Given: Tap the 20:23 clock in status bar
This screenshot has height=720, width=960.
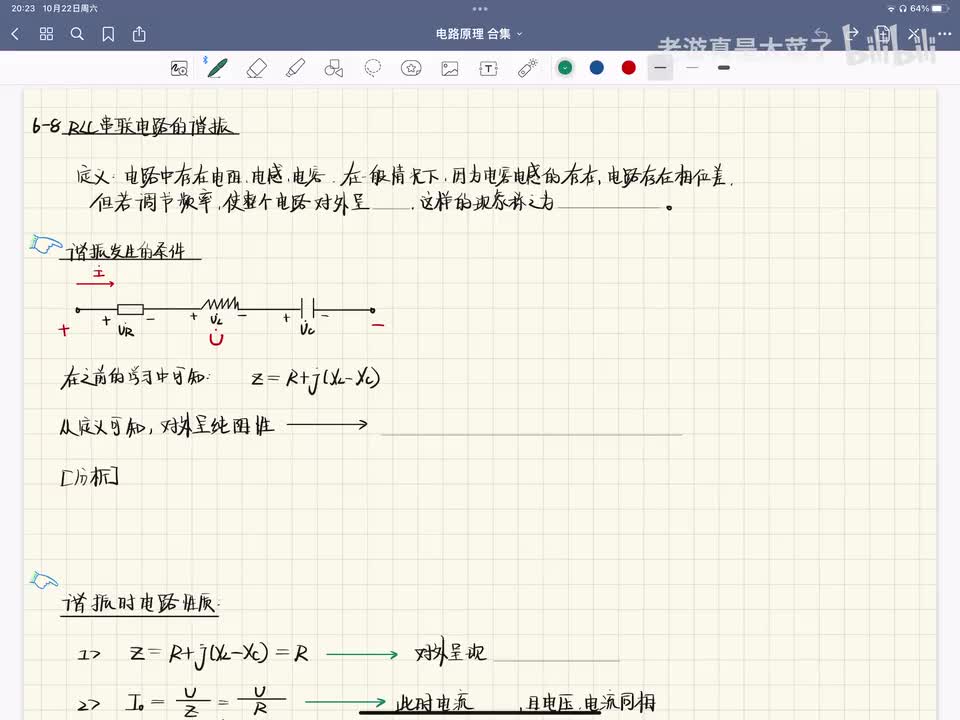Looking at the screenshot, I should [x=23, y=9].
